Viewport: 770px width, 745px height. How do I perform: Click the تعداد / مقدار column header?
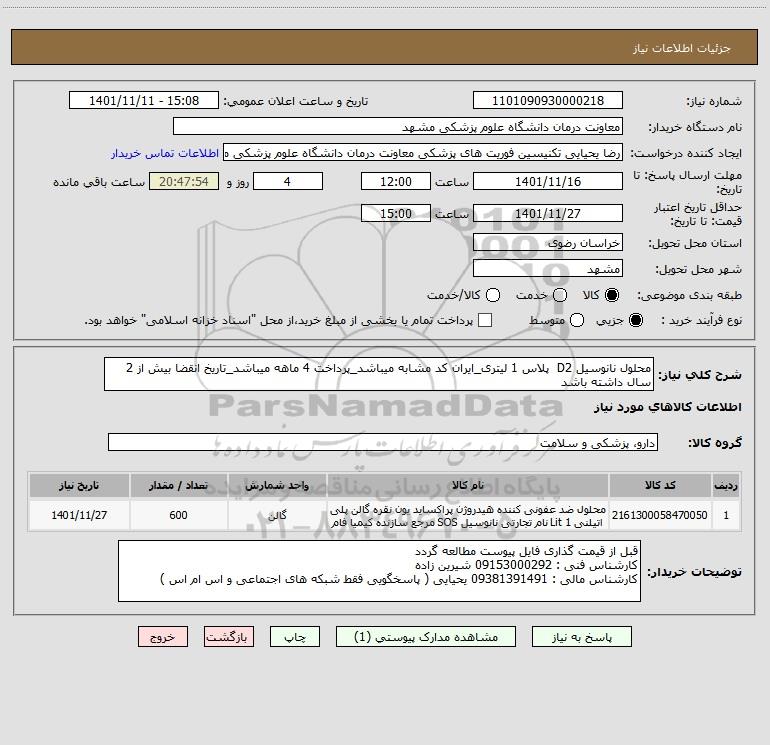[178, 486]
